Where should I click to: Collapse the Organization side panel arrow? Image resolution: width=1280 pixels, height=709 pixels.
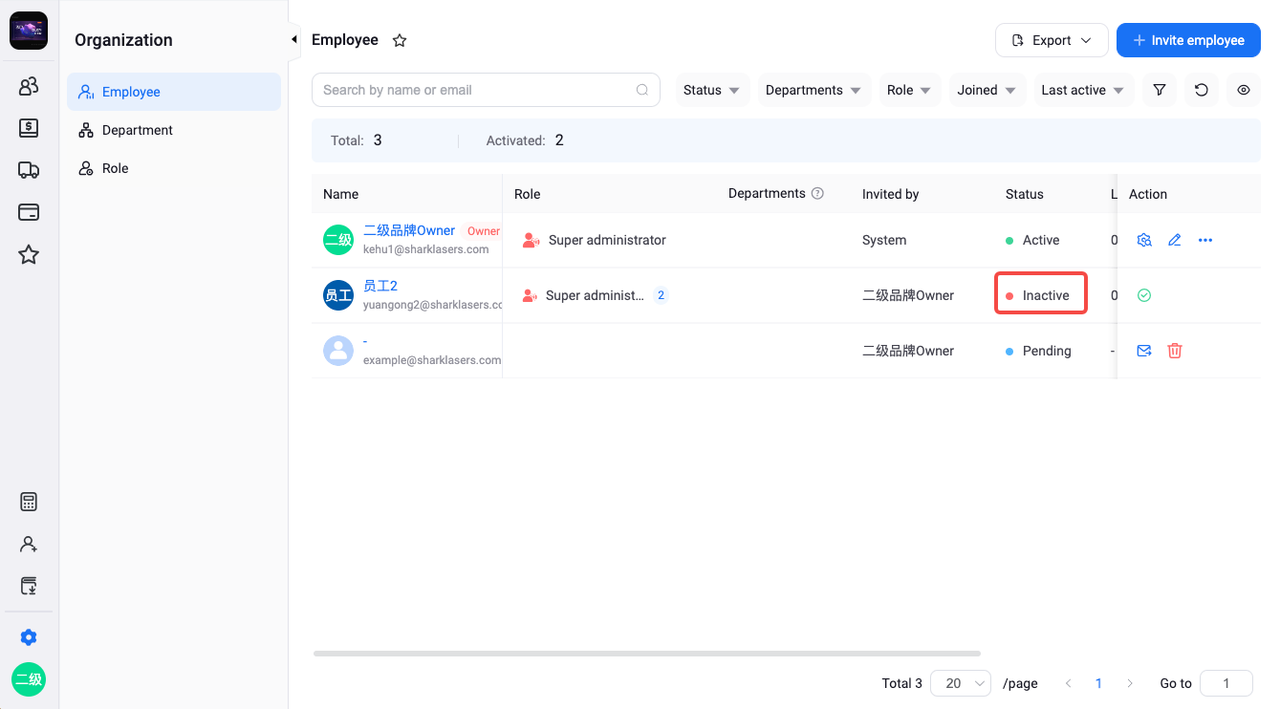[x=294, y=39]
